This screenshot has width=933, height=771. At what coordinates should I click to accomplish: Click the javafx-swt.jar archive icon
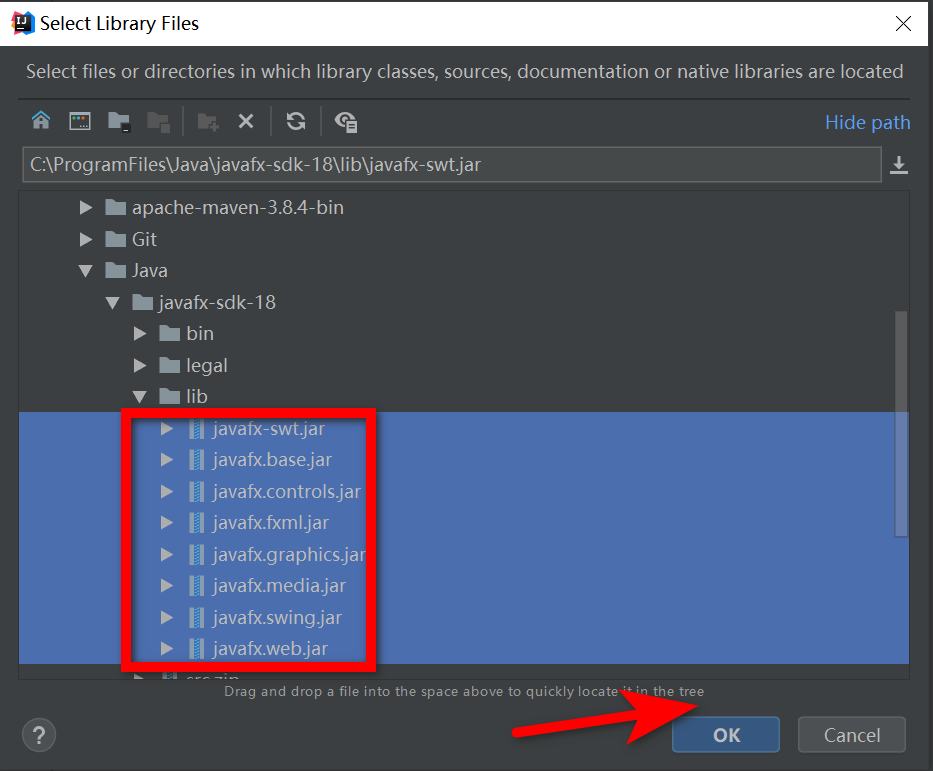point(196,429)
